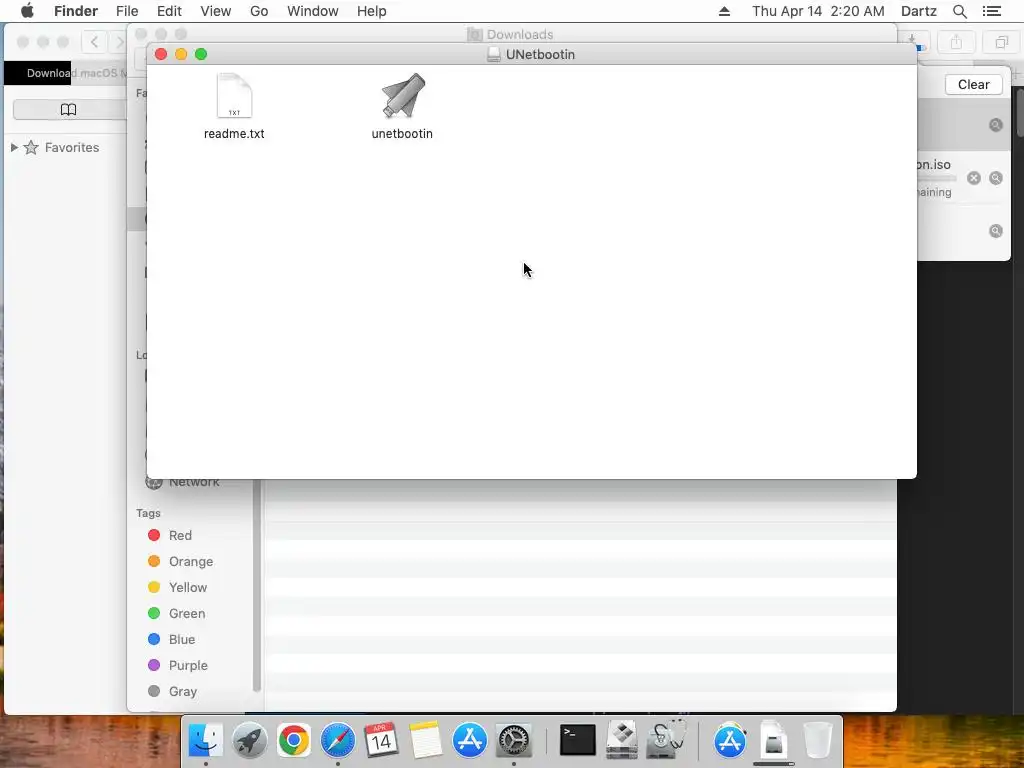Click the Safari downloads popover scrollbar
This screenshot has height=768, width=1024.
coord(1019,112)
